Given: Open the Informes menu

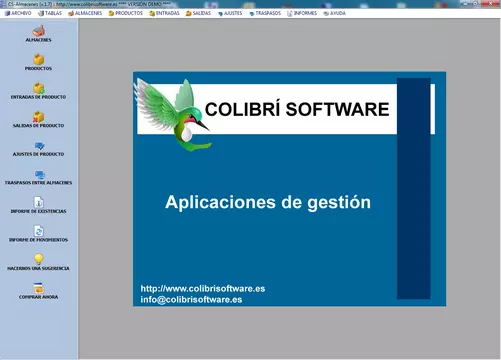Looking at the screenshot, I should coord(302,13).
